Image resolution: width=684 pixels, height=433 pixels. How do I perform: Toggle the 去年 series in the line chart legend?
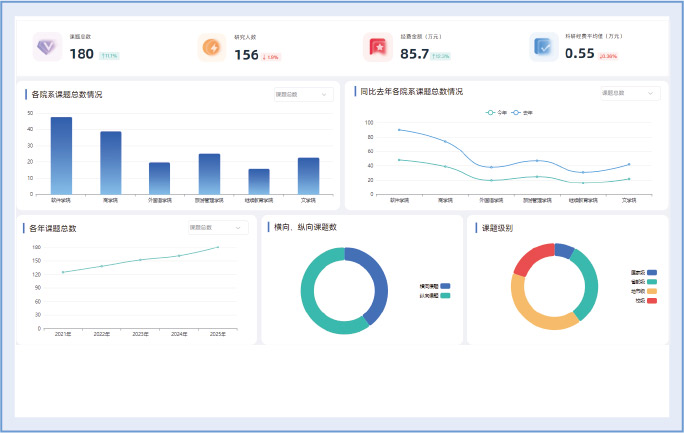tap(521, 112)
